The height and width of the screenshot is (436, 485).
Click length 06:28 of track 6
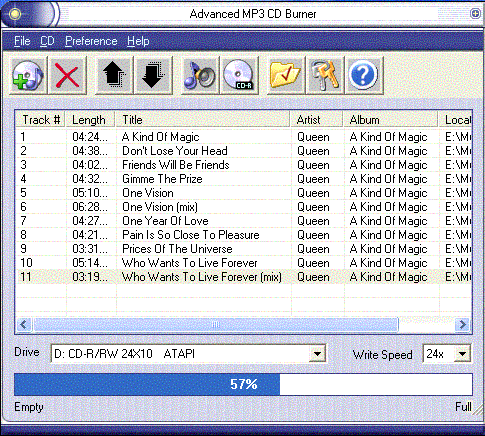[90, 207]
